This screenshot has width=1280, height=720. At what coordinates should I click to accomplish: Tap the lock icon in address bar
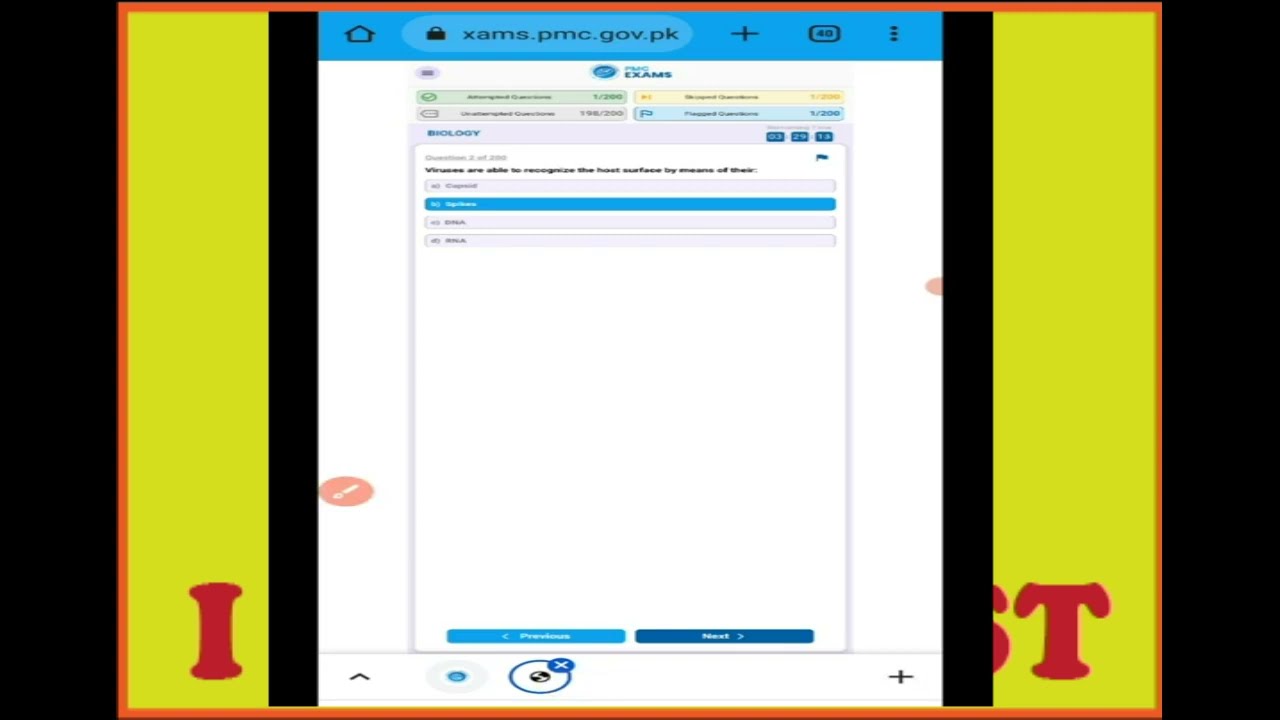tap(435, 34)
